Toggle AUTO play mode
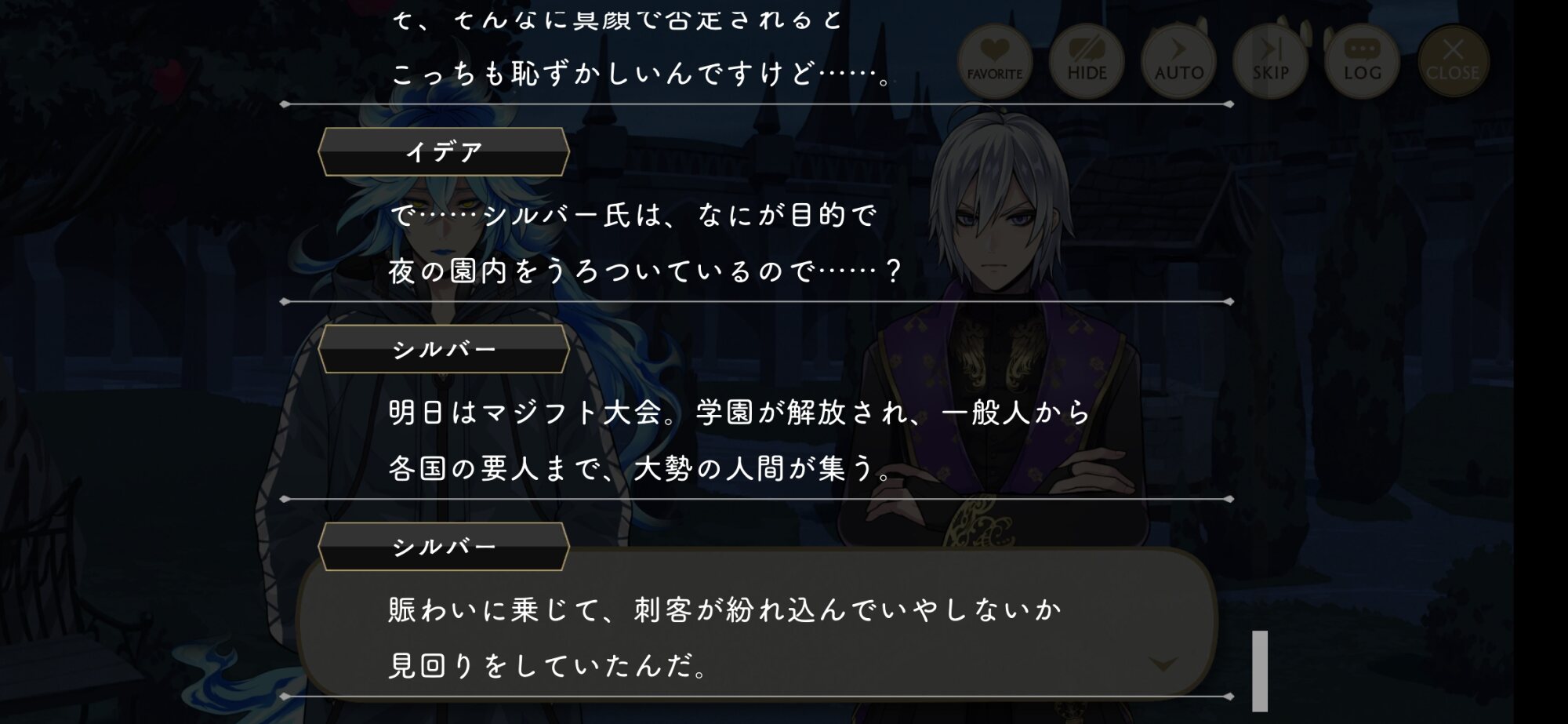 pos(1178,61)
